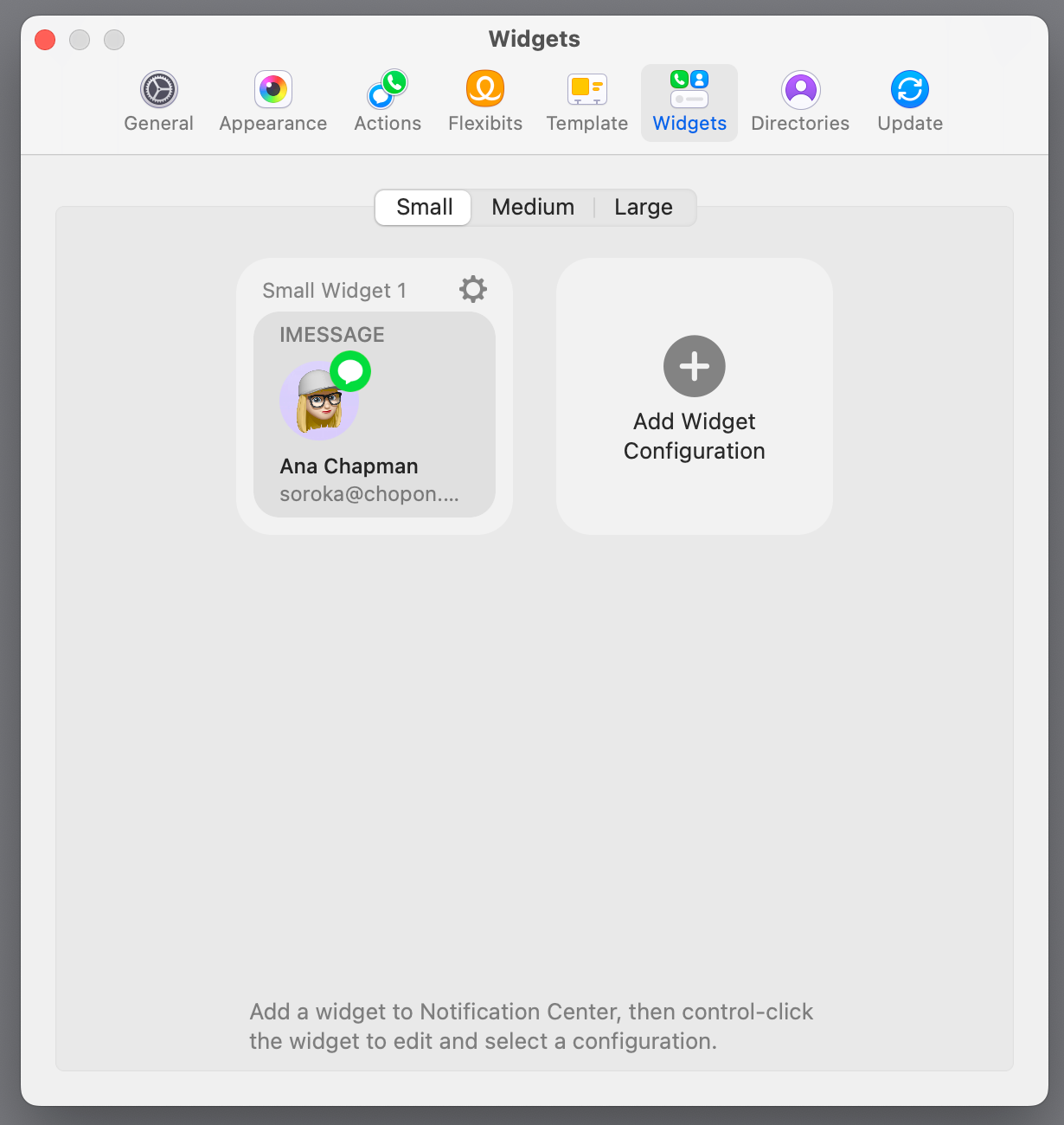Open the General preferences pane

point(158,102)
